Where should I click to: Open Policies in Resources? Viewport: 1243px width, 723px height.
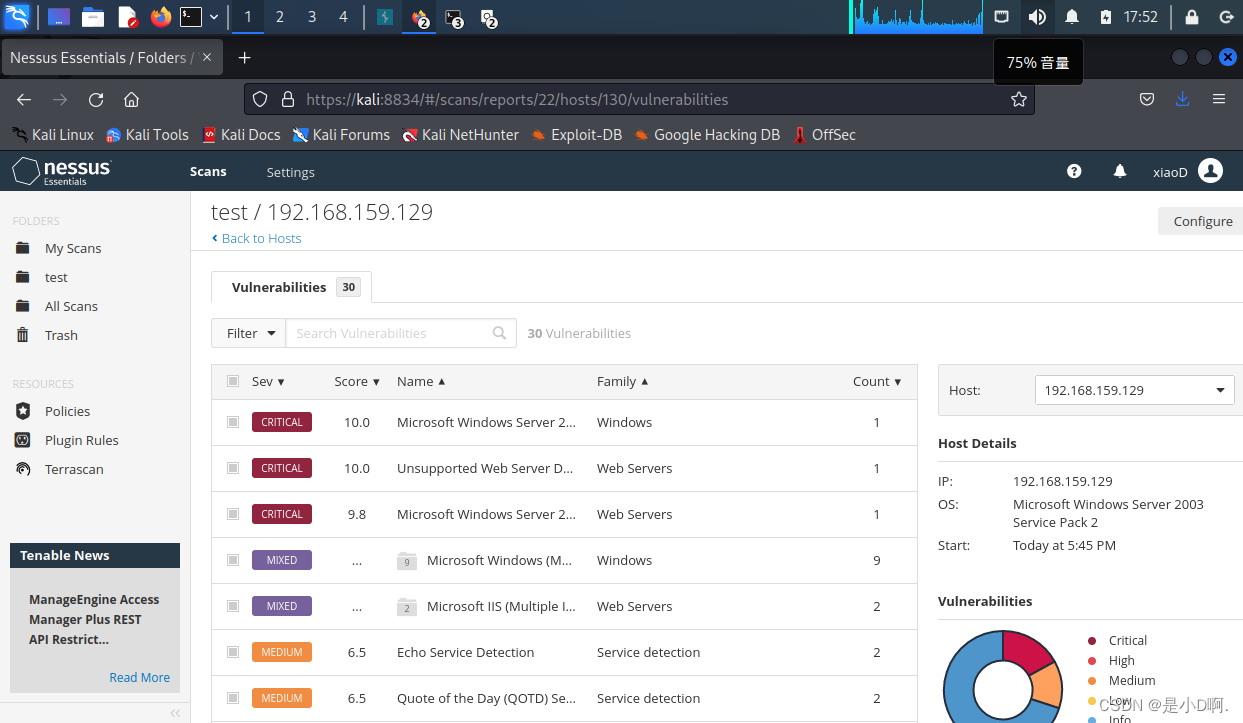click(x=67, y=411)
